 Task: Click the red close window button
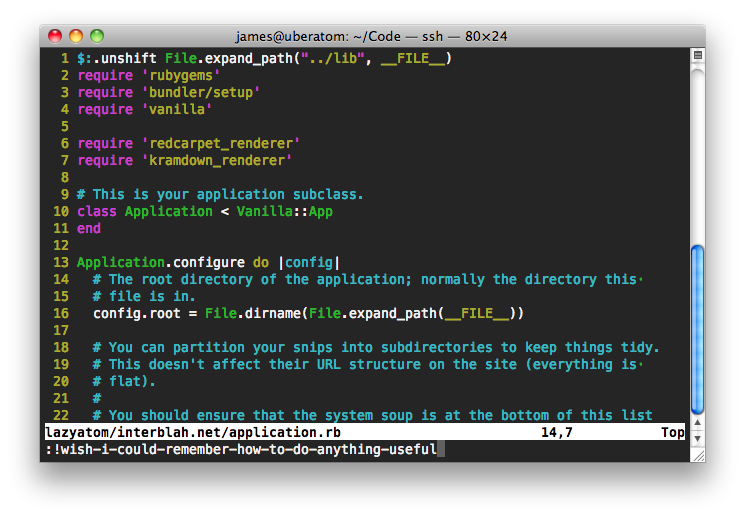pyautogui.click(x=55, y=36)
